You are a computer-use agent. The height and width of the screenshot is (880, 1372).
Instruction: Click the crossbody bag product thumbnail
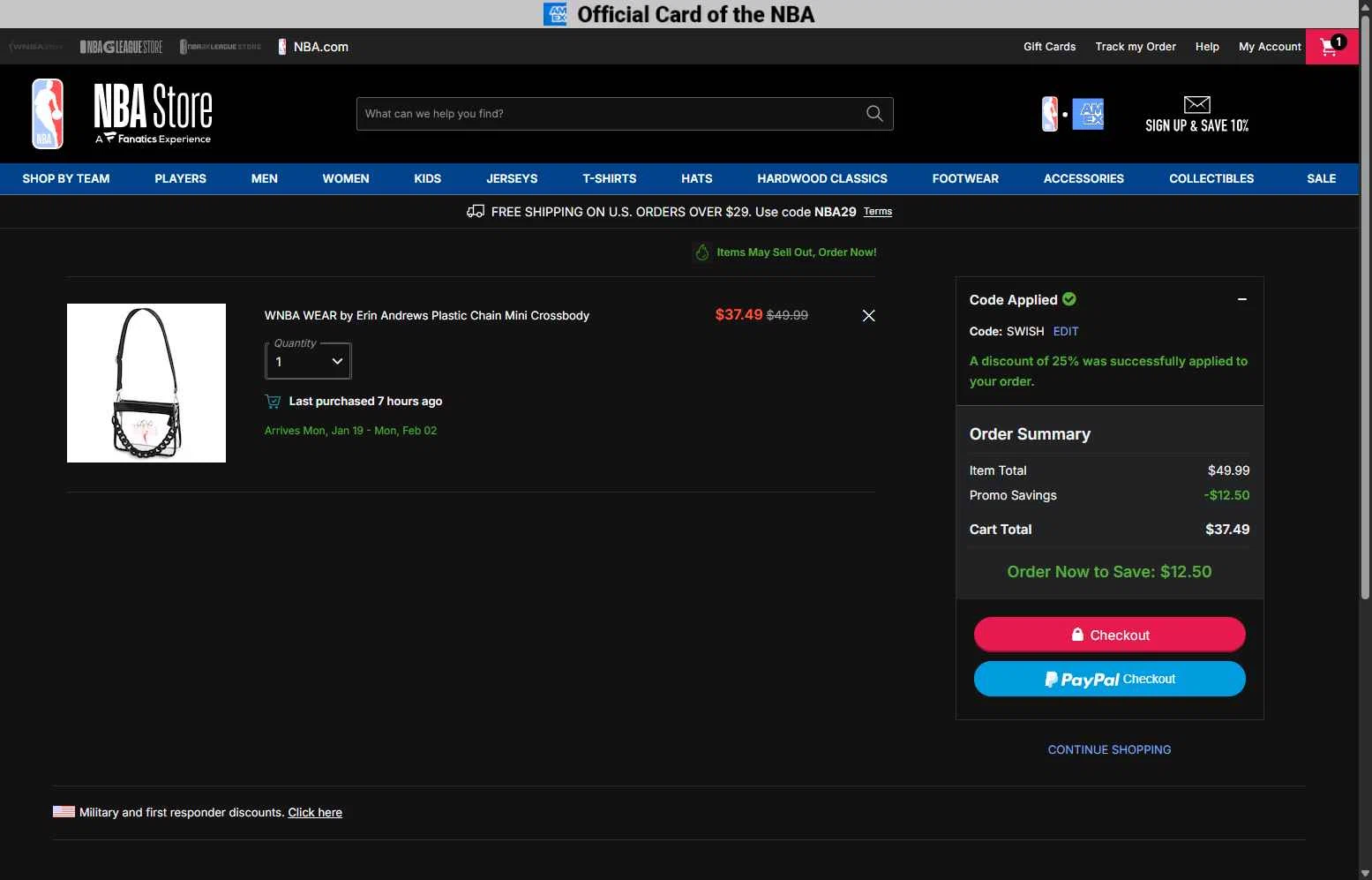click(146, 383)
